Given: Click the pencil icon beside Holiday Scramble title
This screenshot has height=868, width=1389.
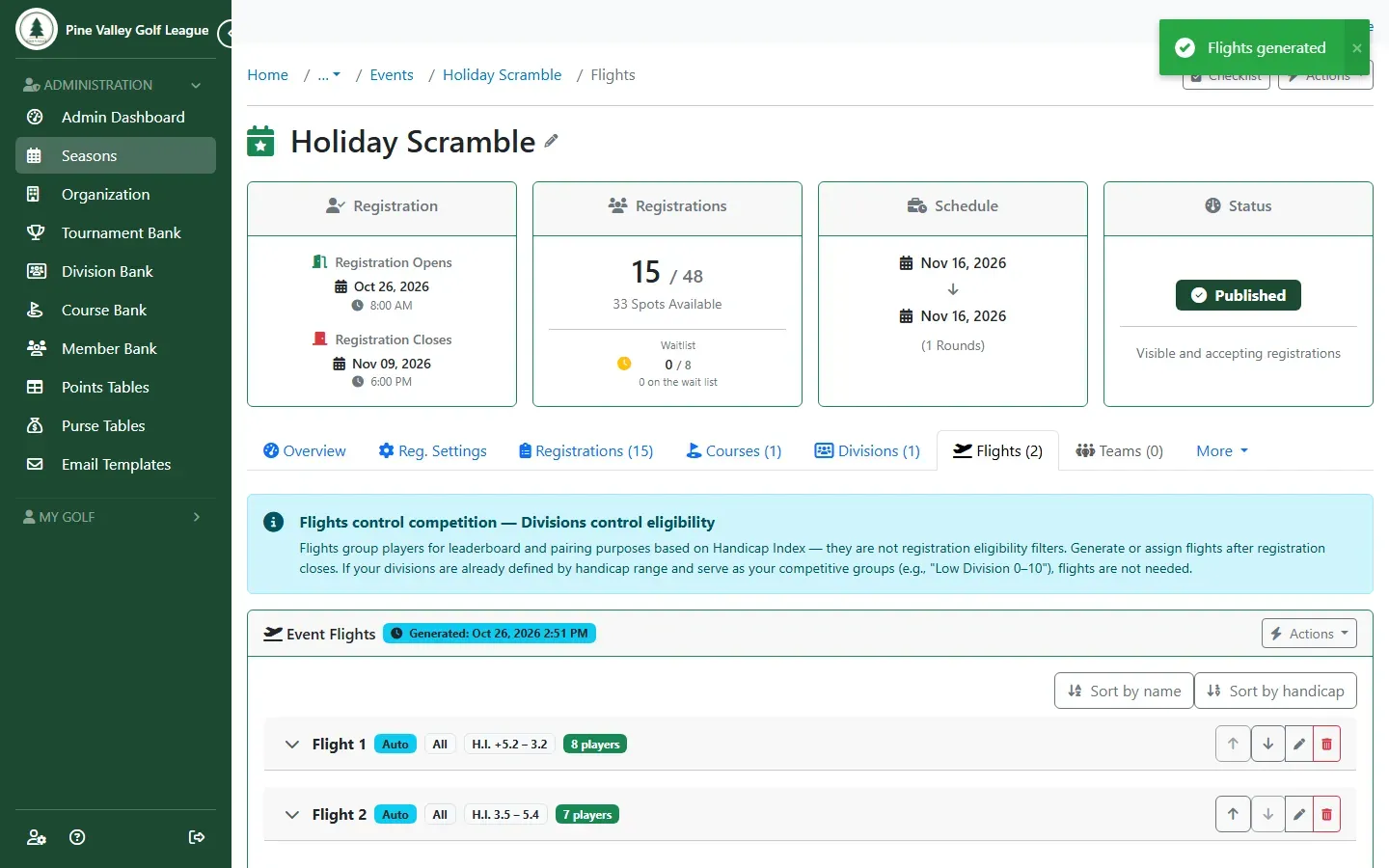Looking at the screenshot, I should (x=551, y=141).
